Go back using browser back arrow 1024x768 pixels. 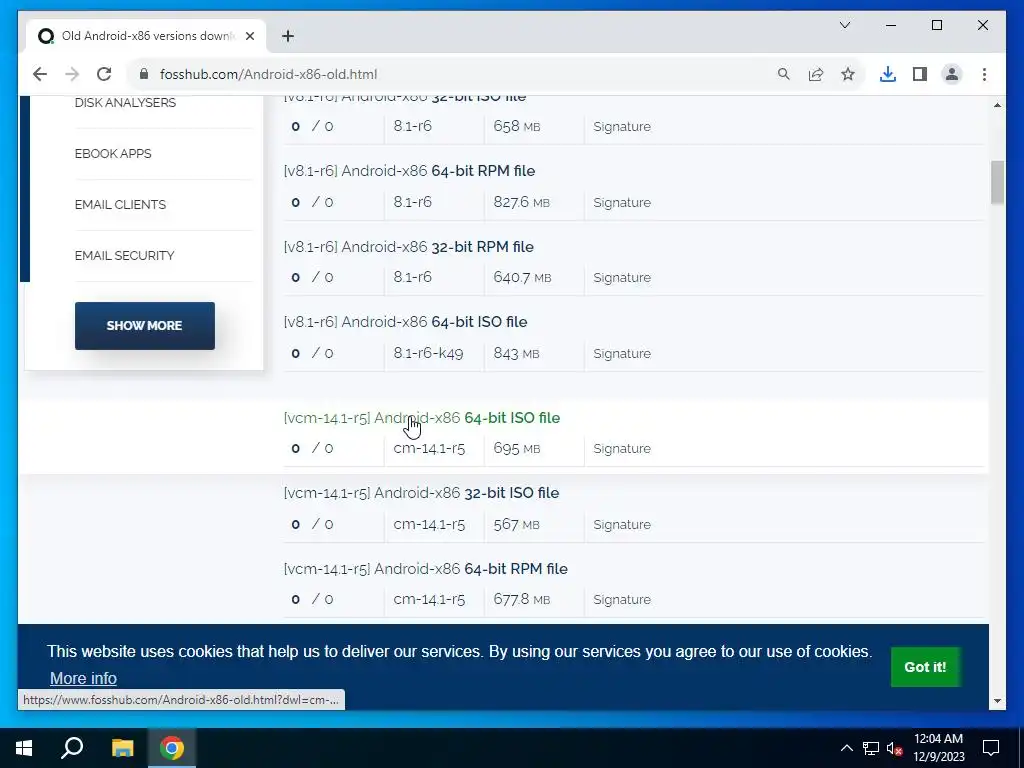(40, 74)
